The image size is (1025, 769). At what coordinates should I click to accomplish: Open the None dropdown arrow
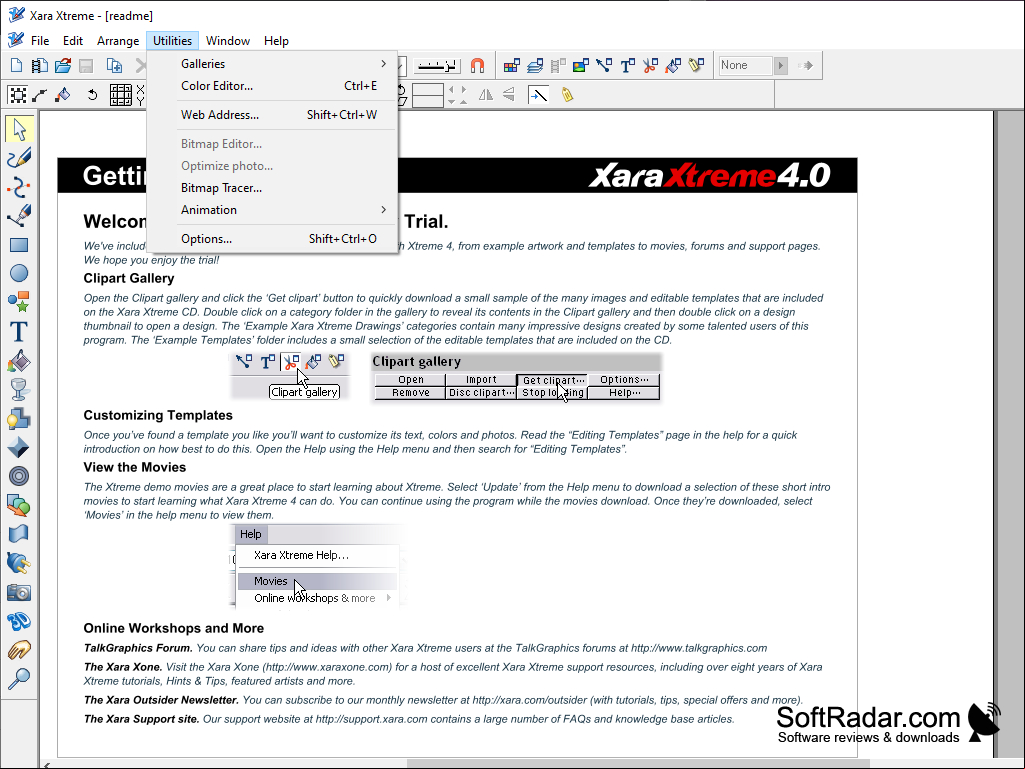(781, 65)
